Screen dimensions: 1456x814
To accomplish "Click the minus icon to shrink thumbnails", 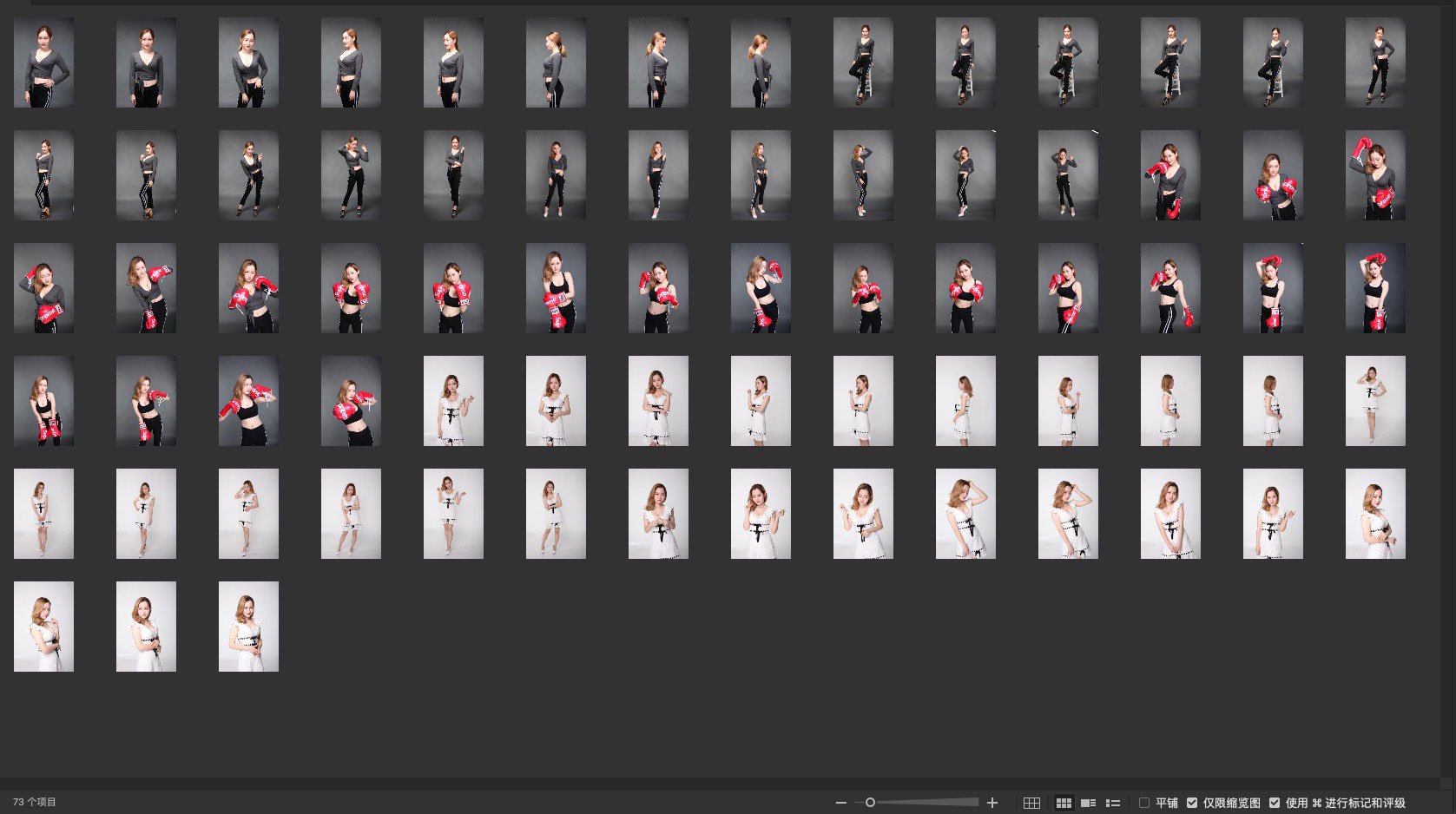I will 840,803.
